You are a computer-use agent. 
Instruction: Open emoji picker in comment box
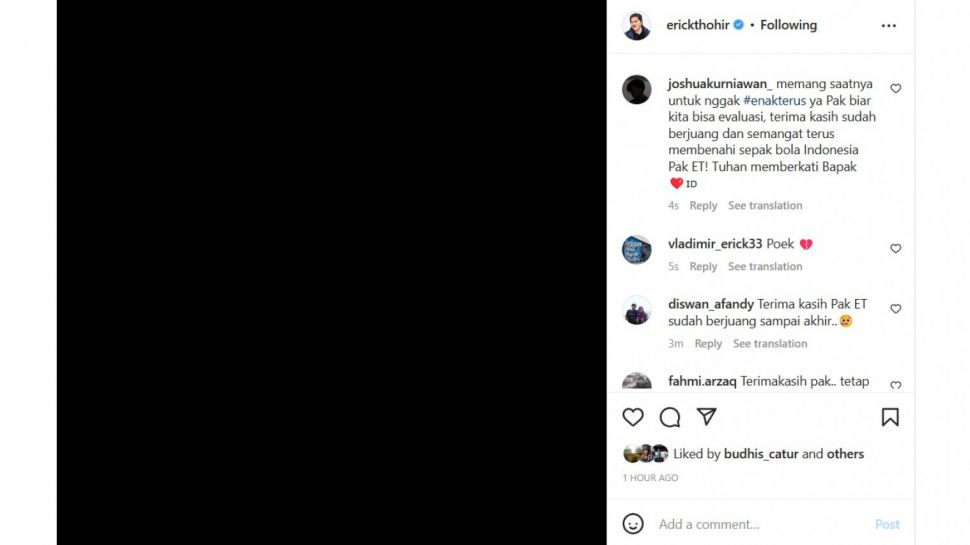click(x=633, y=524)
